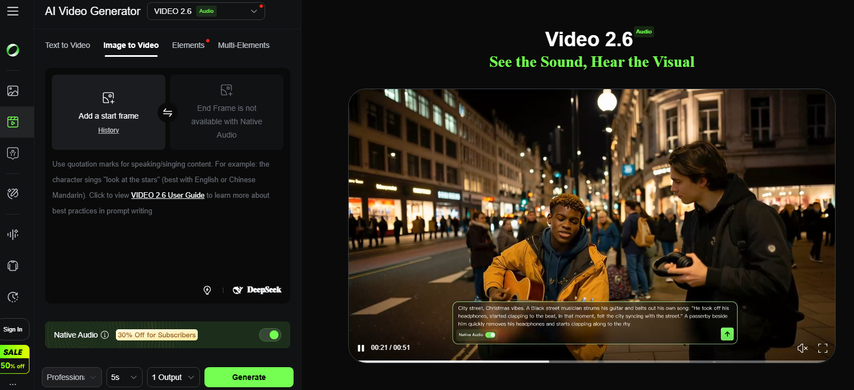Open the History link under start frame
Viewport: 854px width, 390px height.
108,130
